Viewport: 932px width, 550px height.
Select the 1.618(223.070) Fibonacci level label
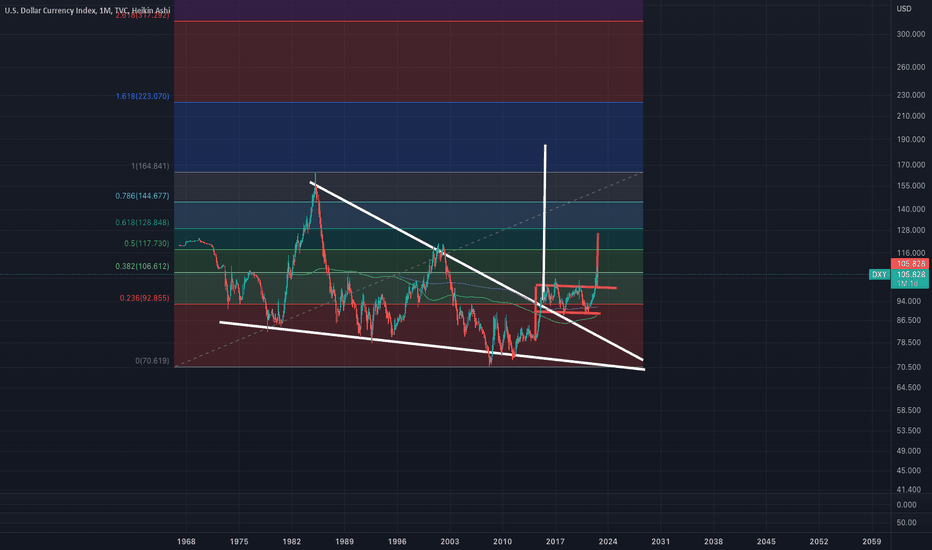[143, 96]
